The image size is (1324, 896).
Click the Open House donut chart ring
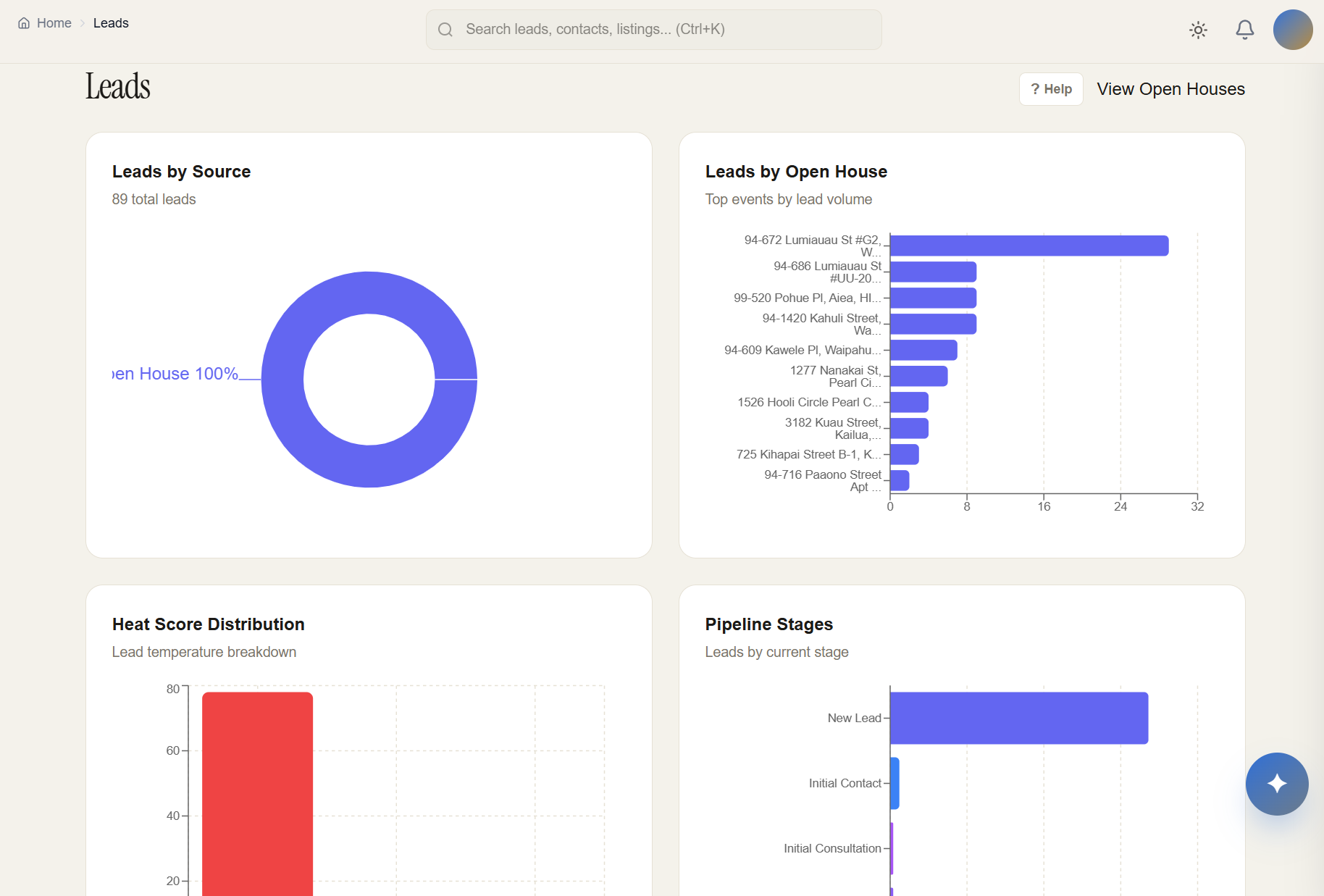[x=369, y=293]
